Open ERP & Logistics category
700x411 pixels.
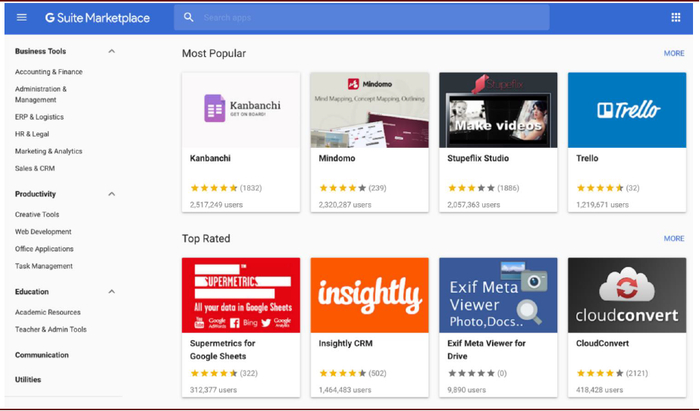(x=39, y=117)
